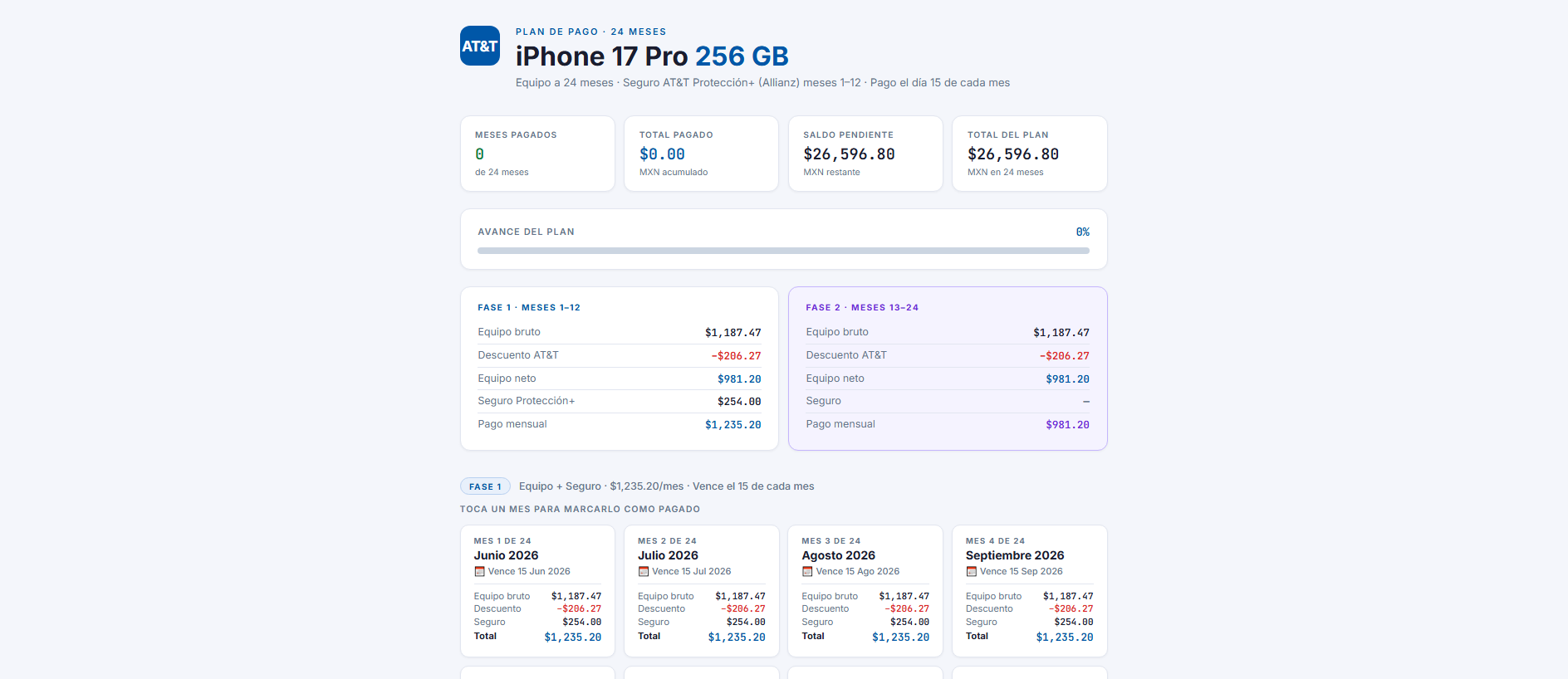Select the Fase 1 Equipo neto value $981.20
Screen dimensions: 1568x679
pyautogui.click(x=739, y=379)
